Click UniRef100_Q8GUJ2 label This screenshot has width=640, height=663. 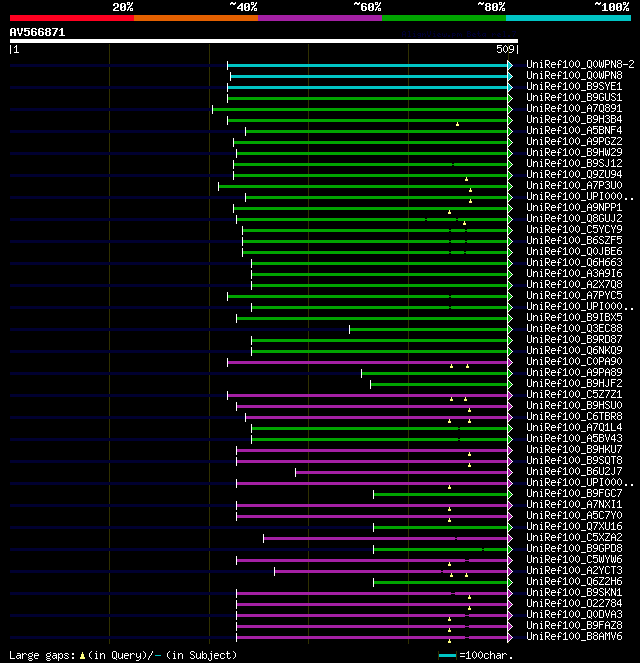point(574,218)
